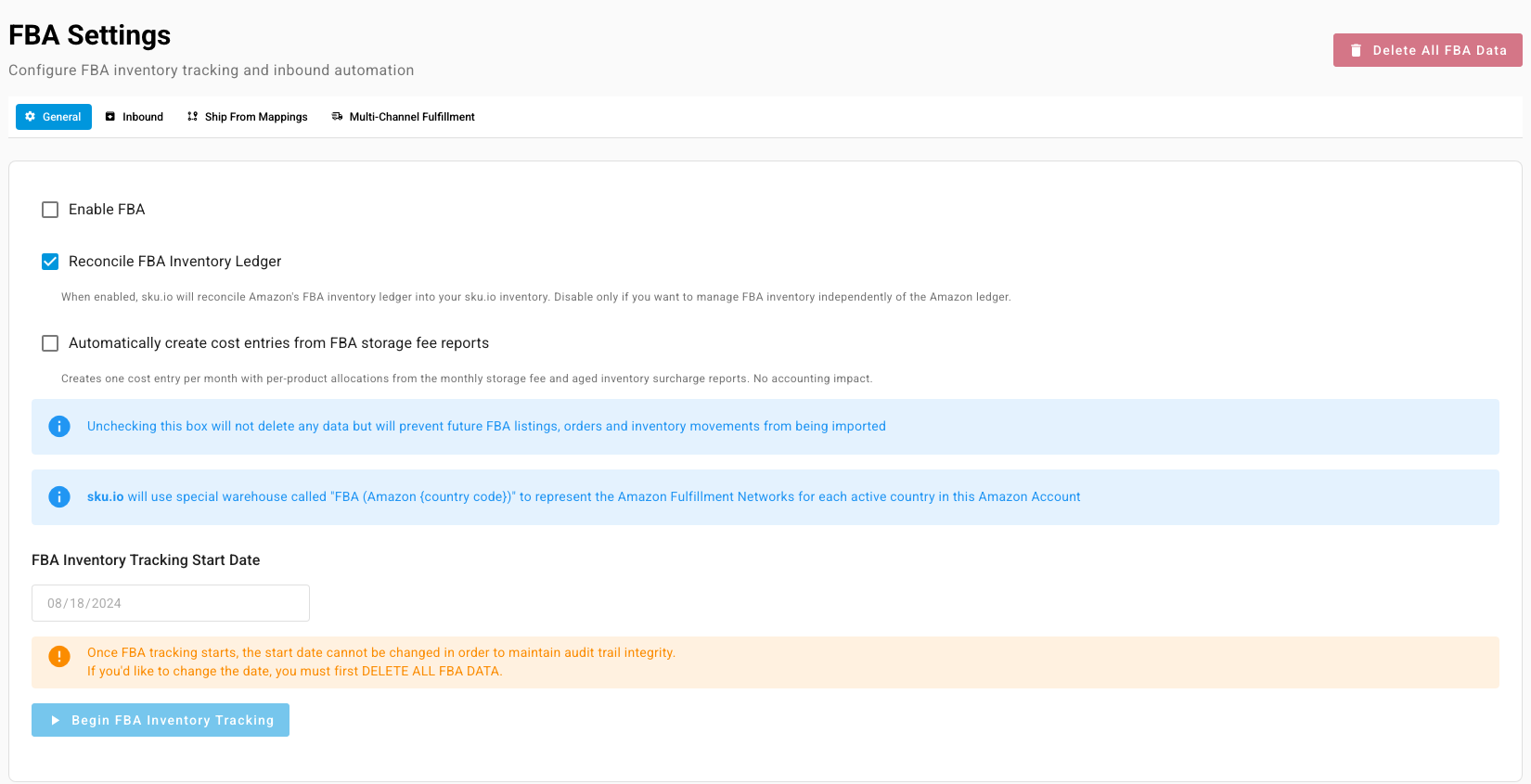Screen dimensions: 1531x784
Task: Enable the Enable FBA checkbox
Action: coord(50,210)
